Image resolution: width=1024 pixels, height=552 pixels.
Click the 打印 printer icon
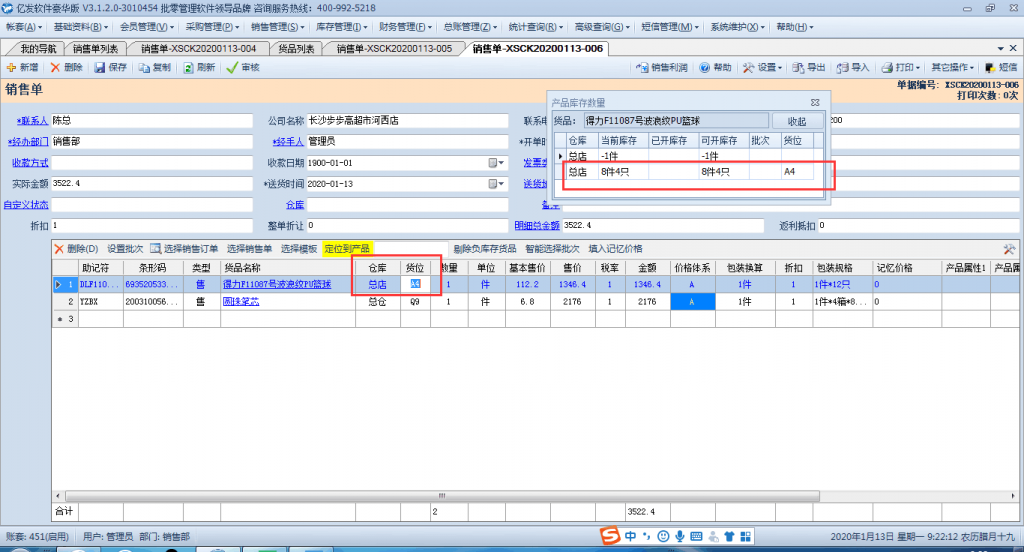(887, 68)
